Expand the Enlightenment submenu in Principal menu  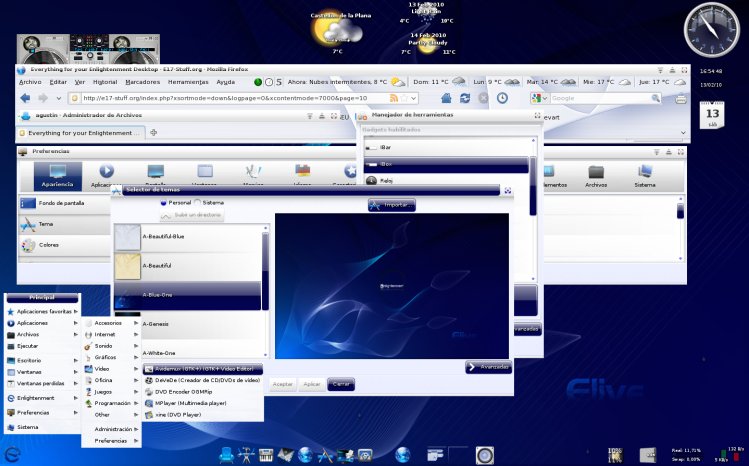click(x=42, y=398)
